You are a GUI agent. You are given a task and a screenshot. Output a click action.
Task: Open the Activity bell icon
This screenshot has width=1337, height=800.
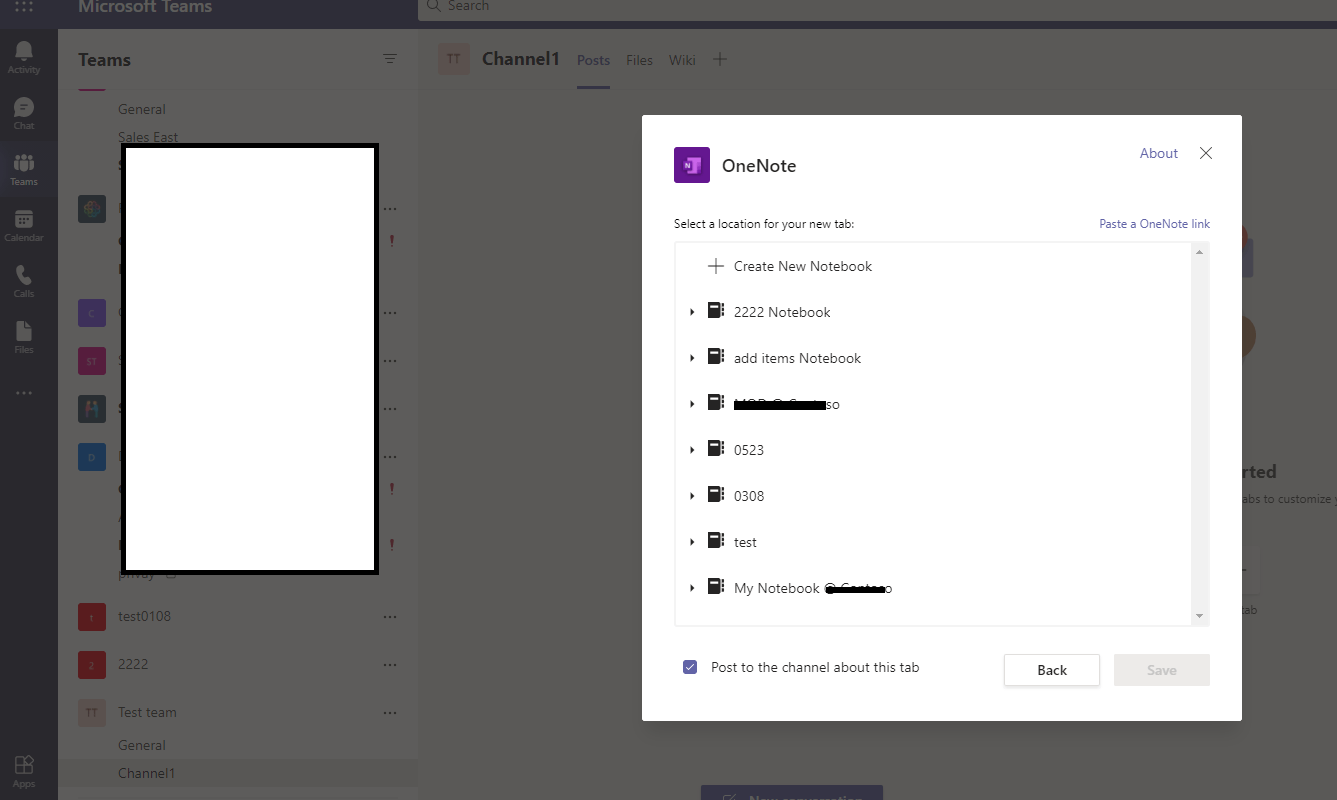click(24, 51)
